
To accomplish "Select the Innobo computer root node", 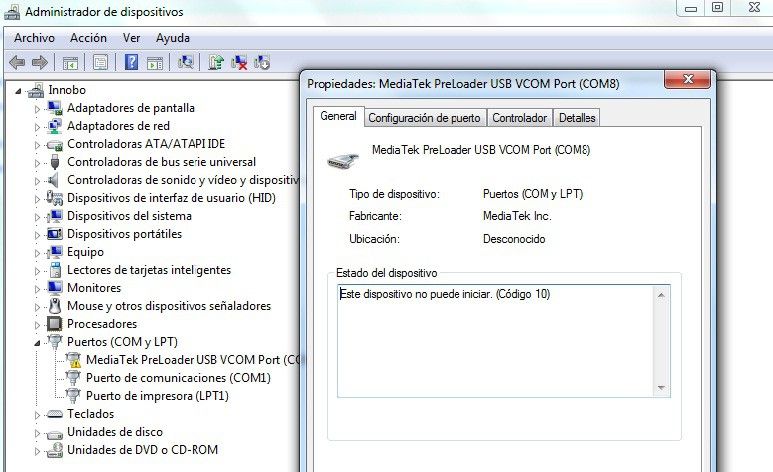I will pos(67,90).
